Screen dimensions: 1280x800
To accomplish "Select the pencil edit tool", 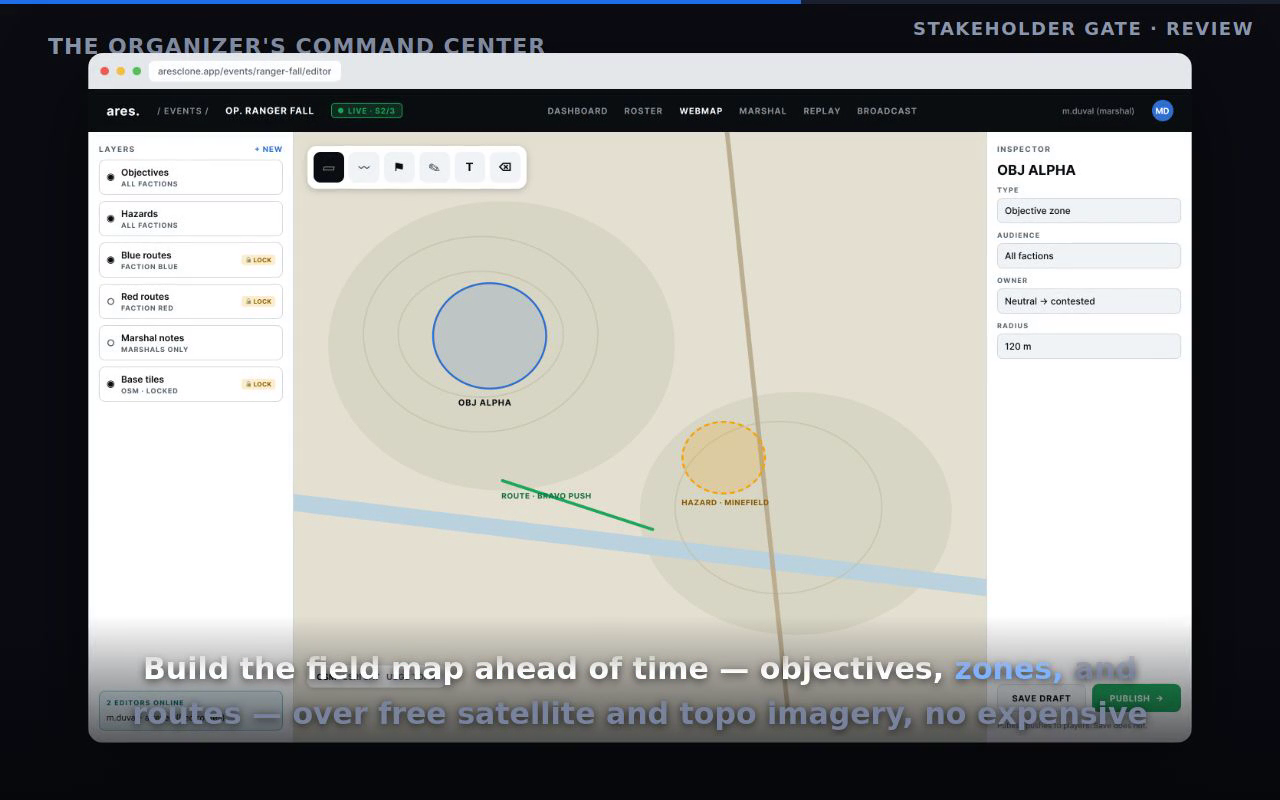I will coord(434,167).
